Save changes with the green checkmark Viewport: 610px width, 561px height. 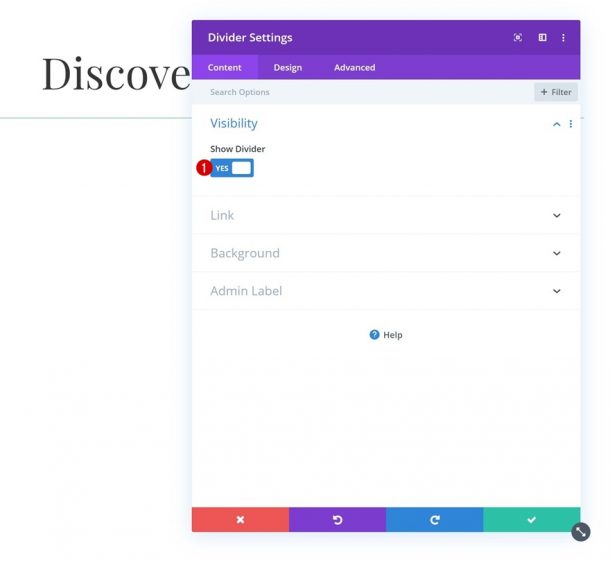[531, 520]
